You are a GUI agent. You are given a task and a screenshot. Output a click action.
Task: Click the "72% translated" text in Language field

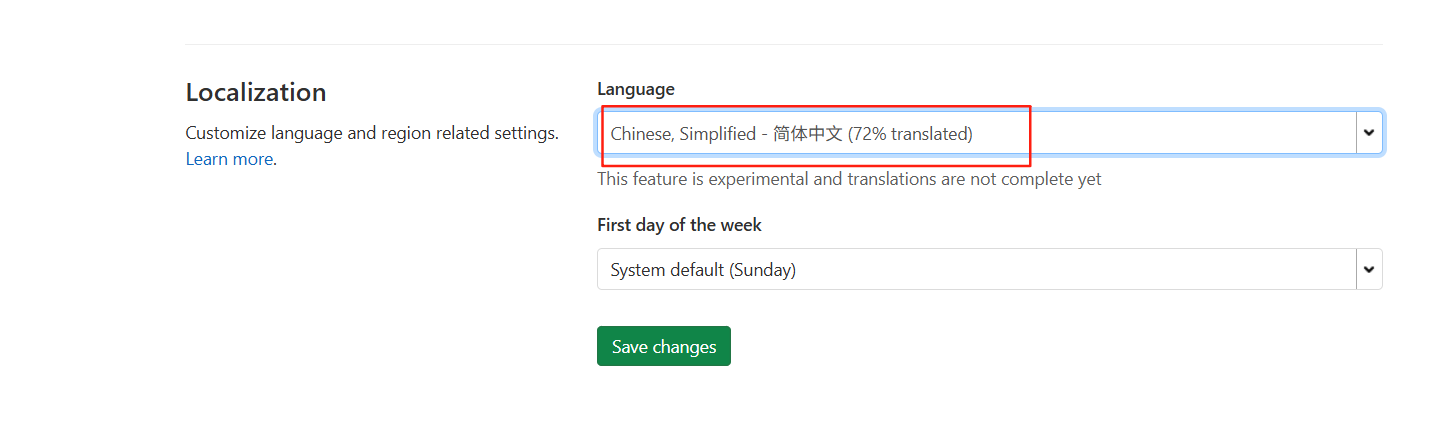(910, 133)
